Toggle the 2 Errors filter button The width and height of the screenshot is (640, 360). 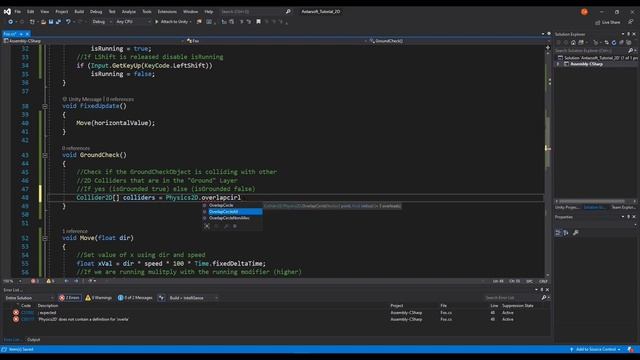tap(69, 298)
